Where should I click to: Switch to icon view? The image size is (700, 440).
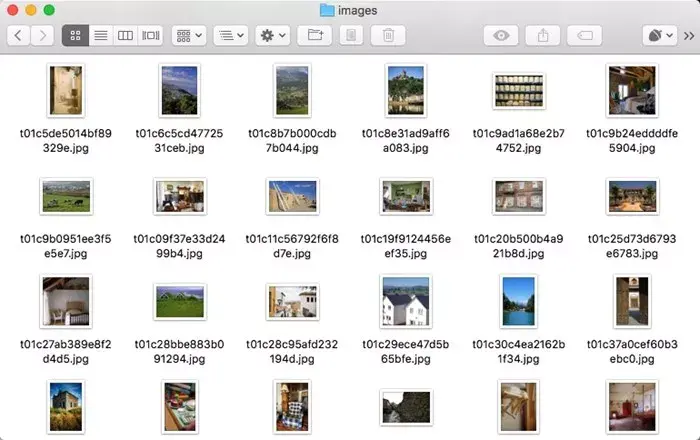pyautogui.click(x=75, y=35)
